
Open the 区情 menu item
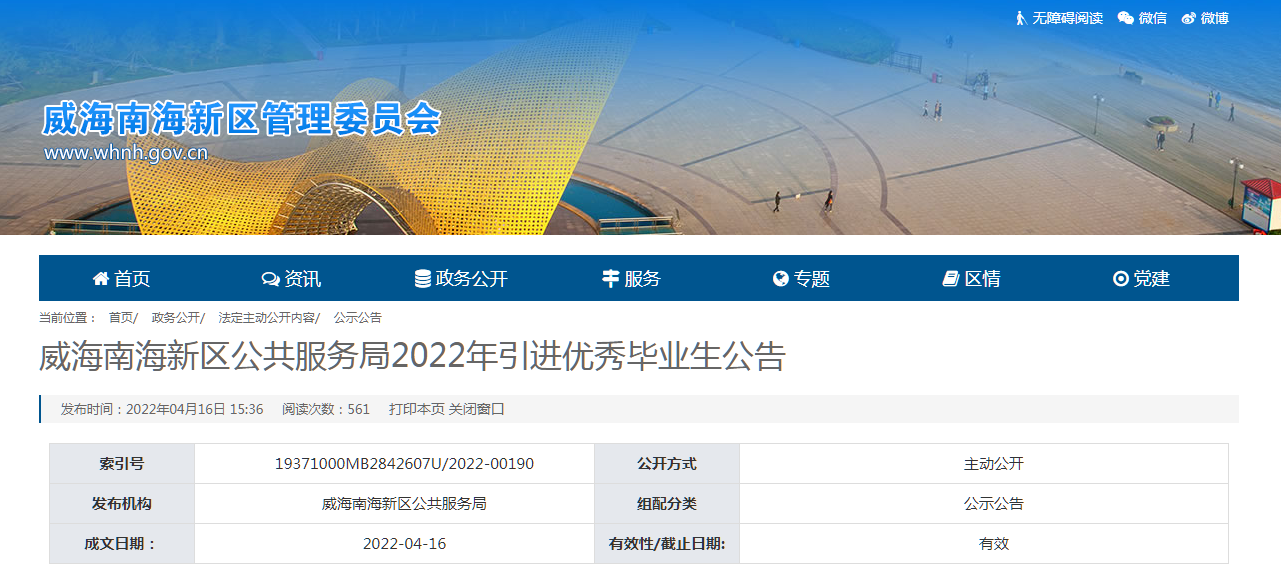point(982,279)
